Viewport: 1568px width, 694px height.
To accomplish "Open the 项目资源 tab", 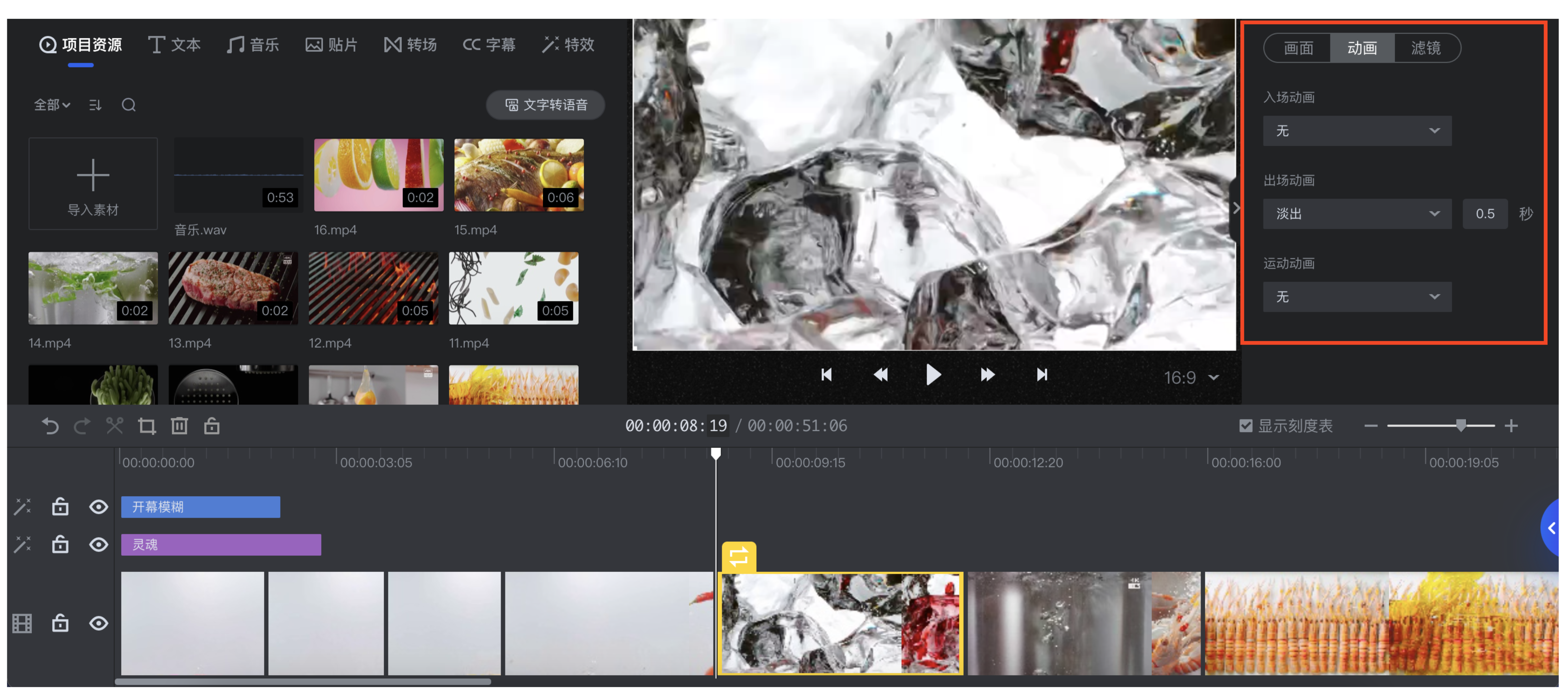I will (81, 45).
